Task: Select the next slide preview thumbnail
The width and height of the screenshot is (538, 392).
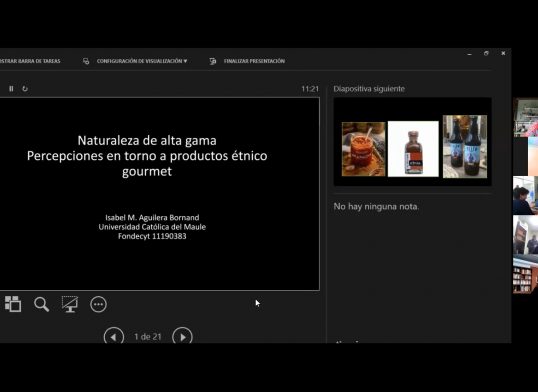Action: click(x=413, y=142)
